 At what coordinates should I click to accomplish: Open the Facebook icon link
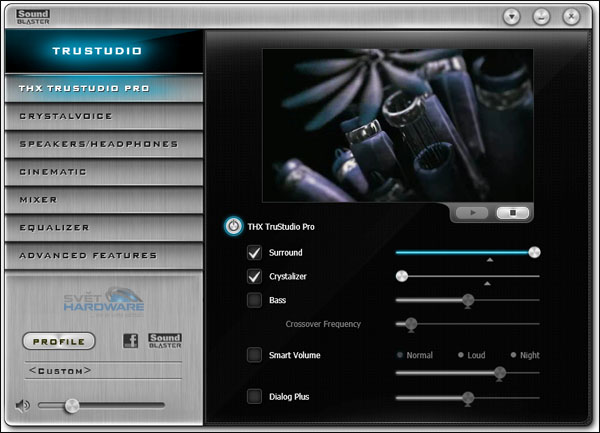coord(130,340)
